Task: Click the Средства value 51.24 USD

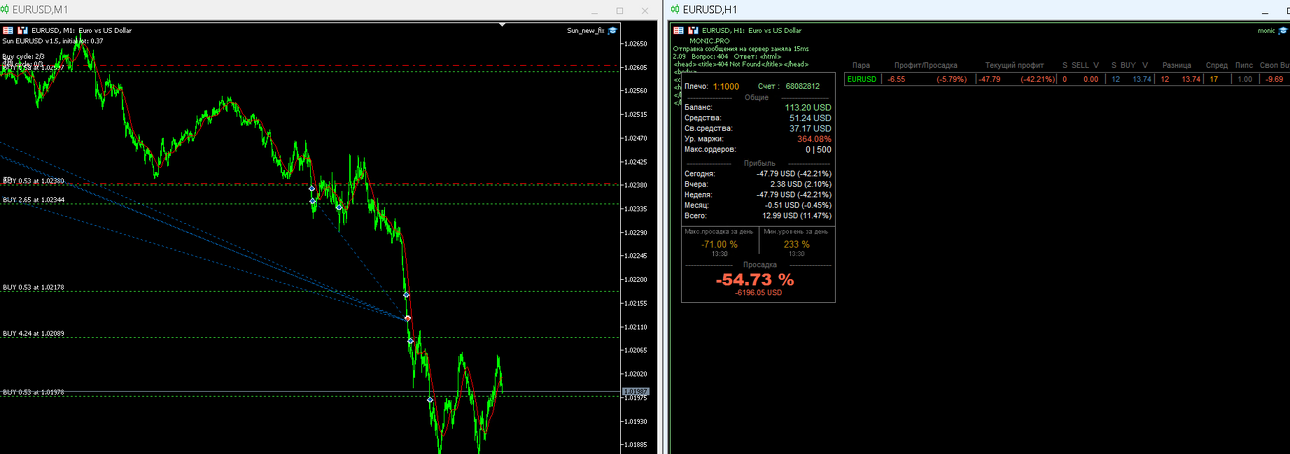Action: pos(810,118)
